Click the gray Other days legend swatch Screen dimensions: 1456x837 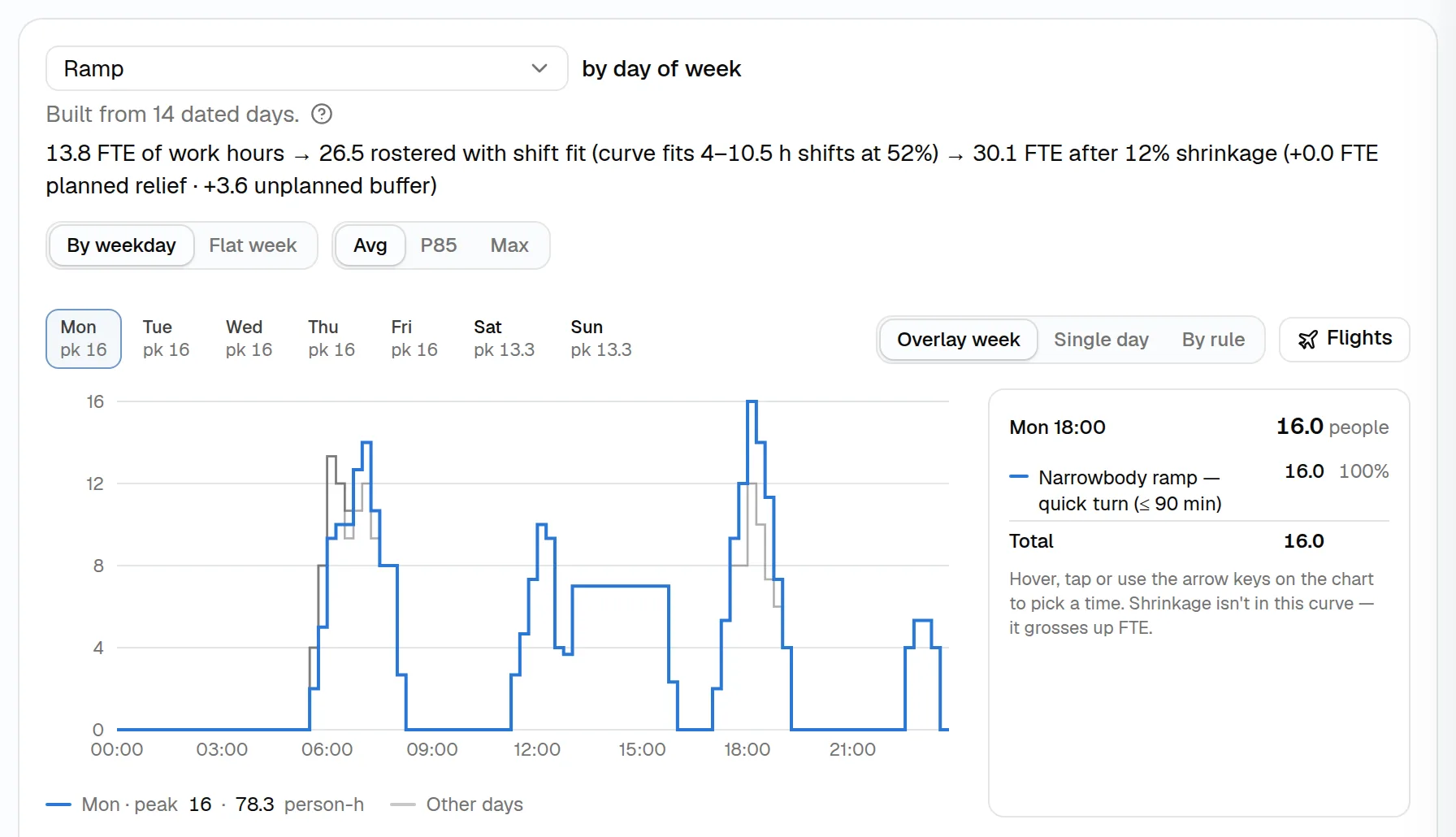pyautogui.click(x=403, y=804)
